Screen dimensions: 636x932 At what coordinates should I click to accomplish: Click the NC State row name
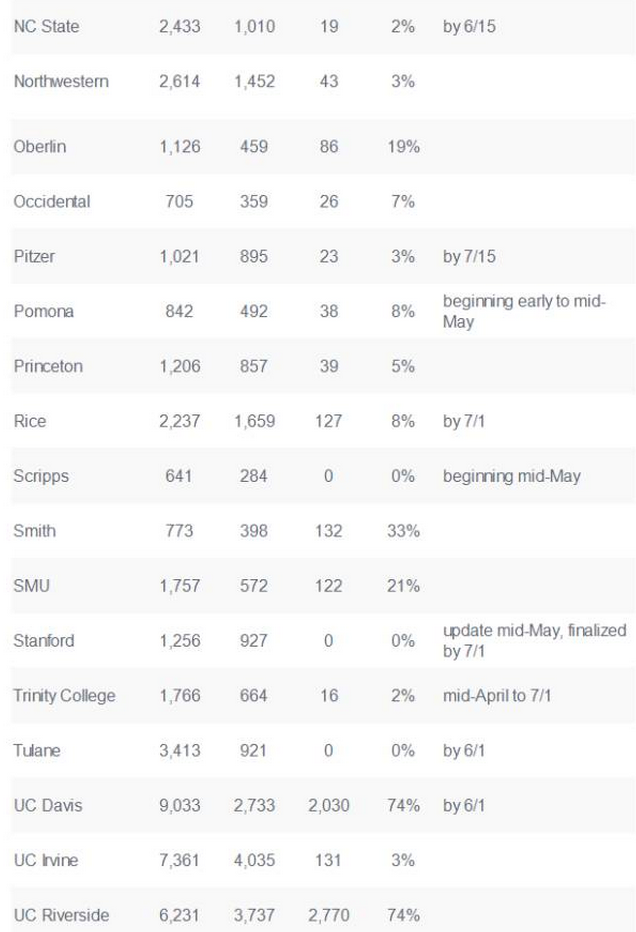(46, 26)
